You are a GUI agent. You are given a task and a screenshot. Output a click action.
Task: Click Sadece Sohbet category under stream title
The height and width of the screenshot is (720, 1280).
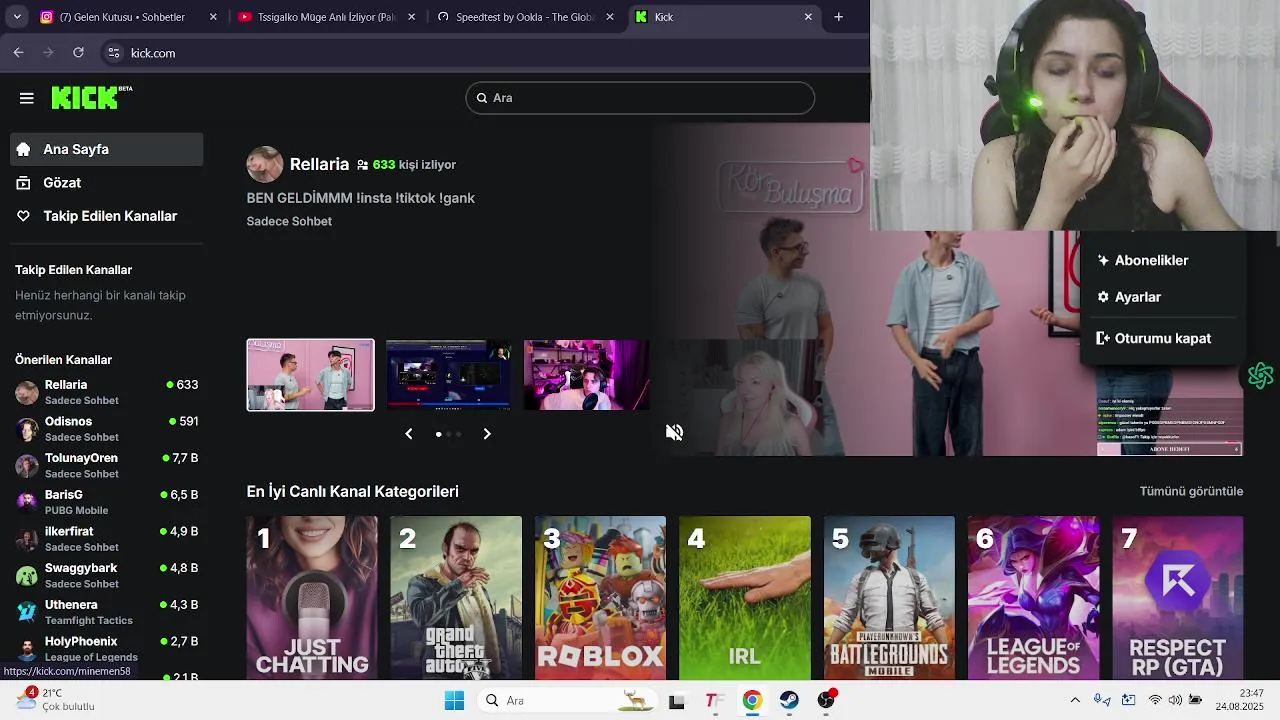pos(289,221)
